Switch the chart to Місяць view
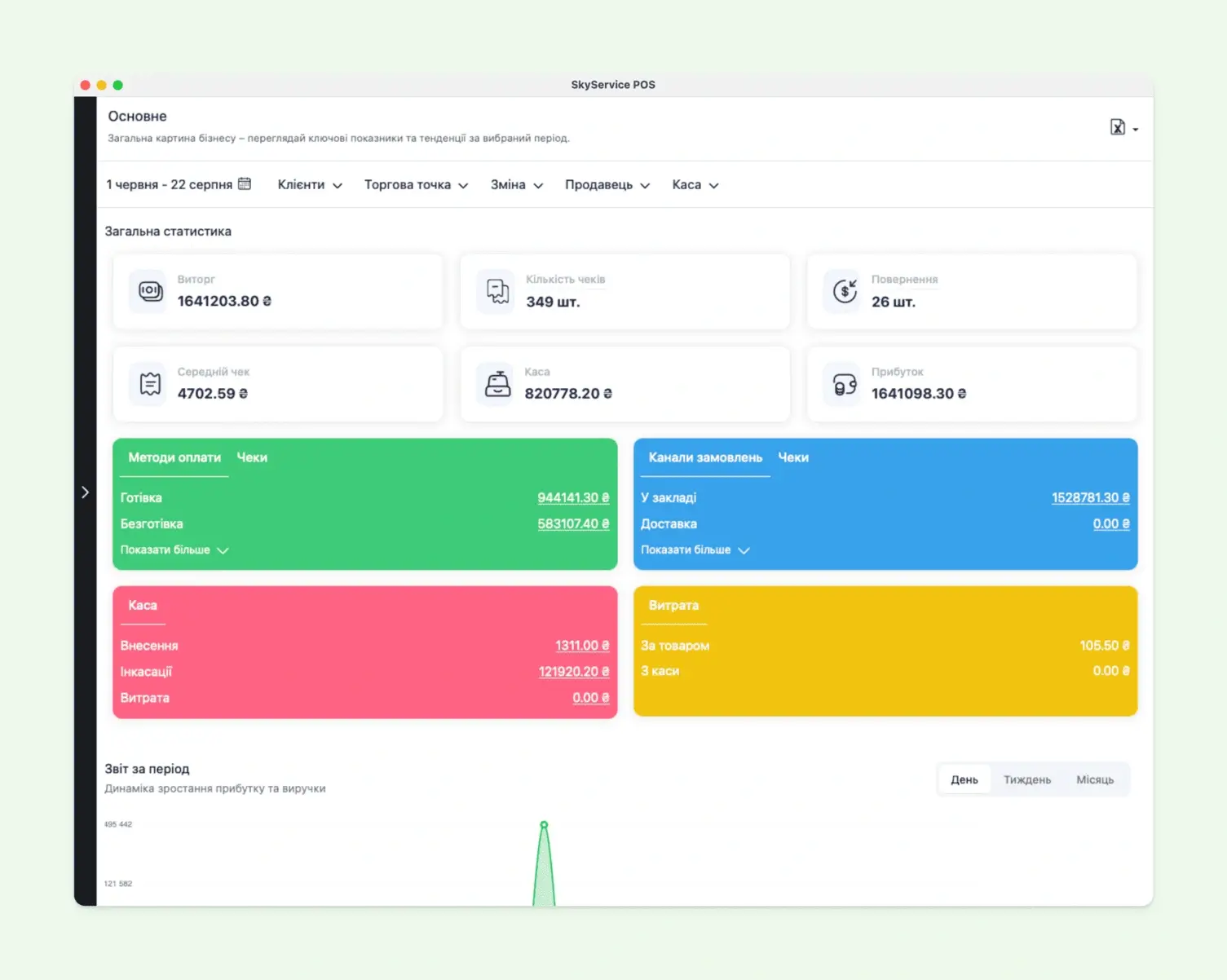 (1094, 780)
